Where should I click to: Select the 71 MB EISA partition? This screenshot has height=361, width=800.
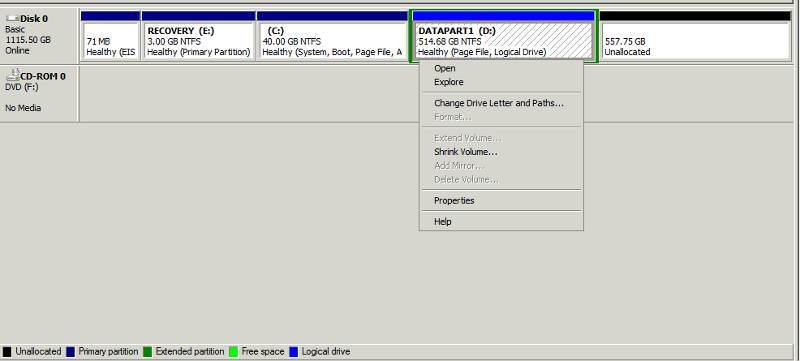coord(111,41)
